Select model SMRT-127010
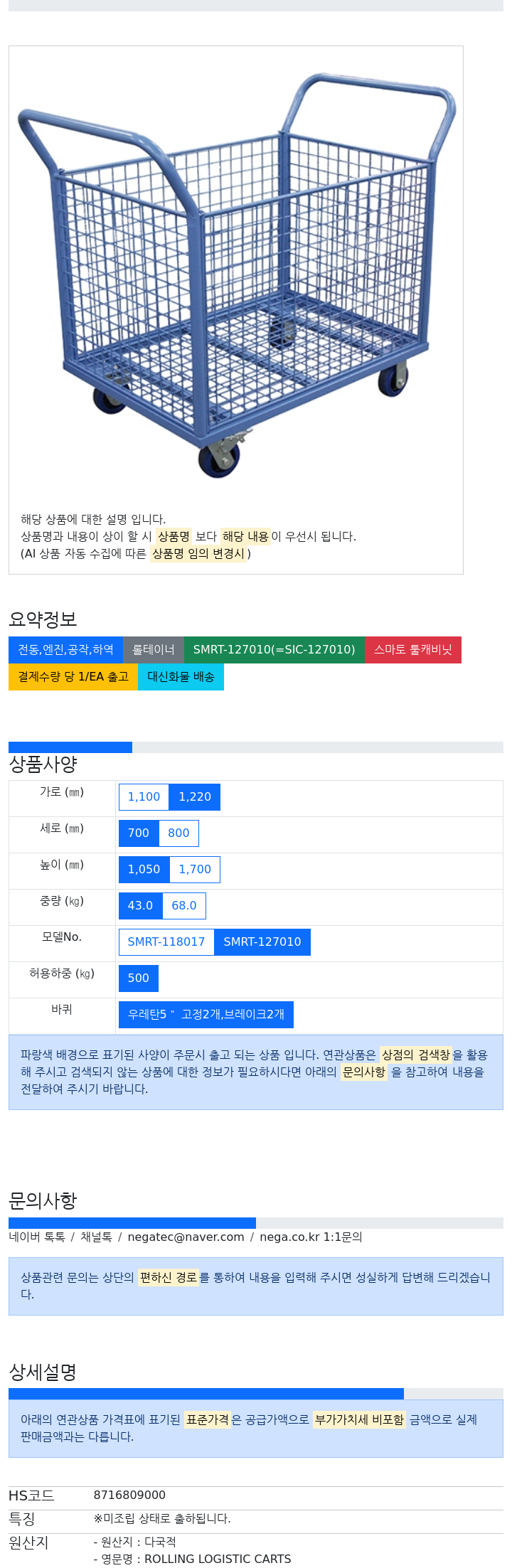Screen dimensions: 512x1568 tap(262, 942)
